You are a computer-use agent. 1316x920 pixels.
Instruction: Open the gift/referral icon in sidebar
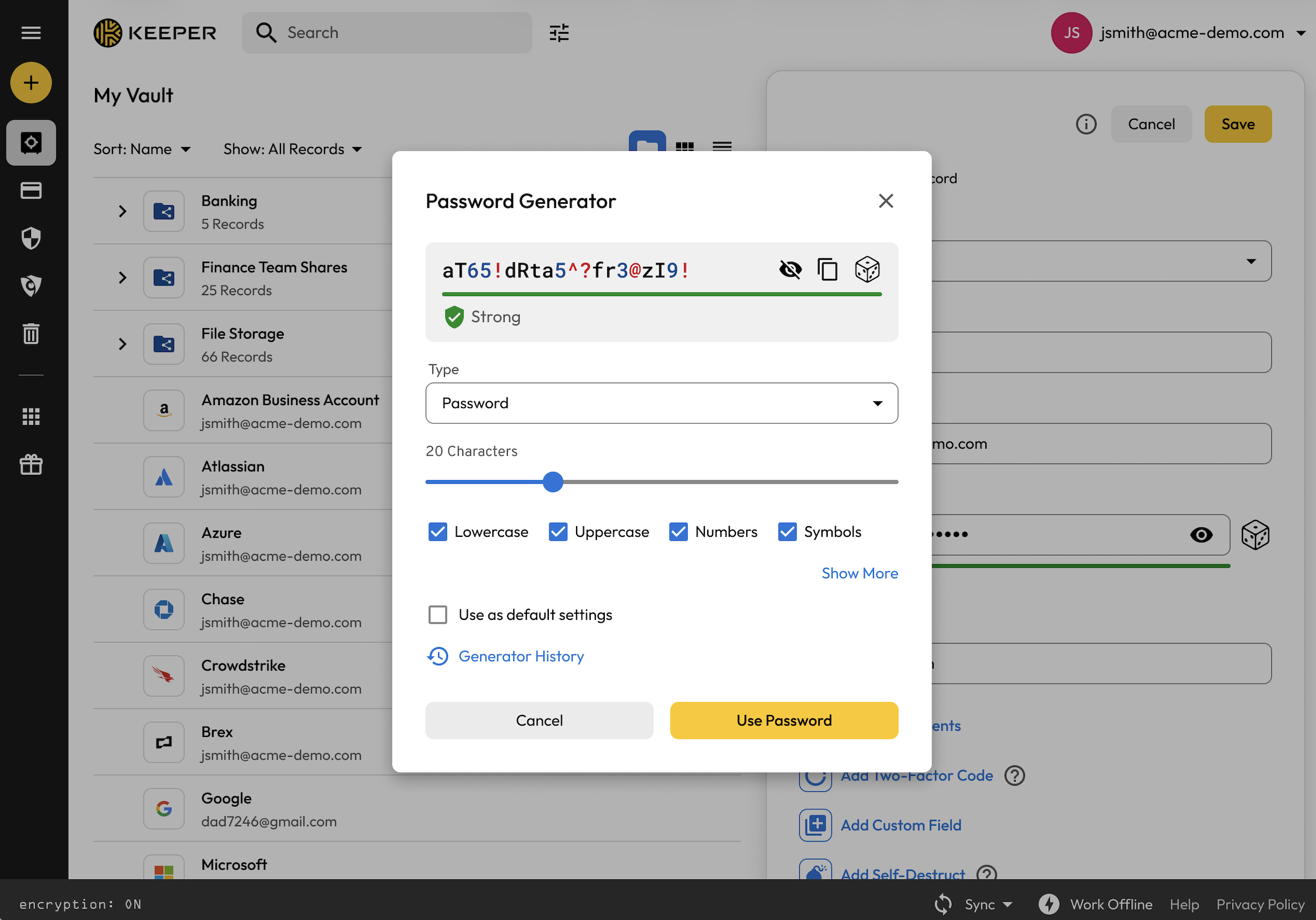coord(31,464)
